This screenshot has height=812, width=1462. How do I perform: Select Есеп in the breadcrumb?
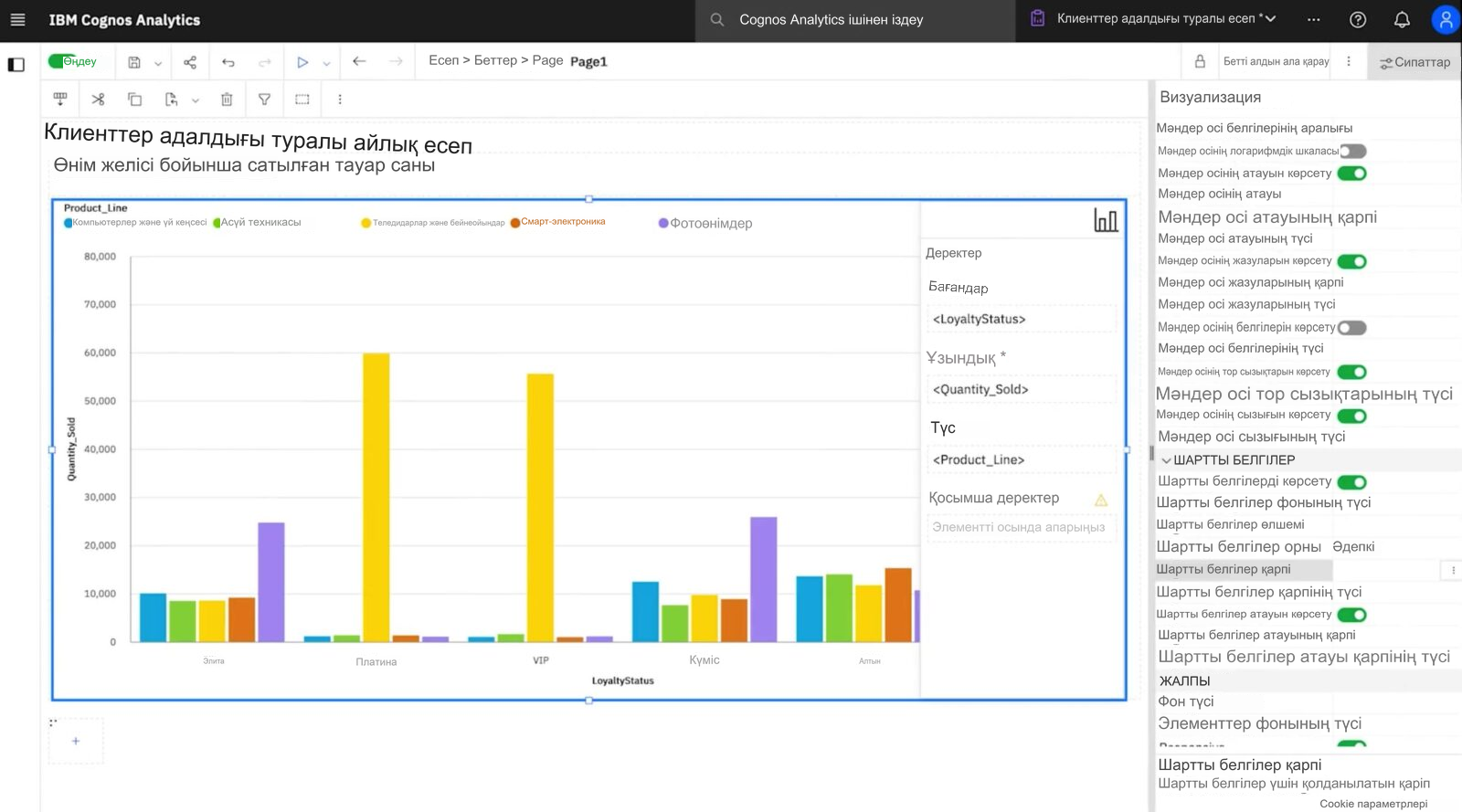444,60
